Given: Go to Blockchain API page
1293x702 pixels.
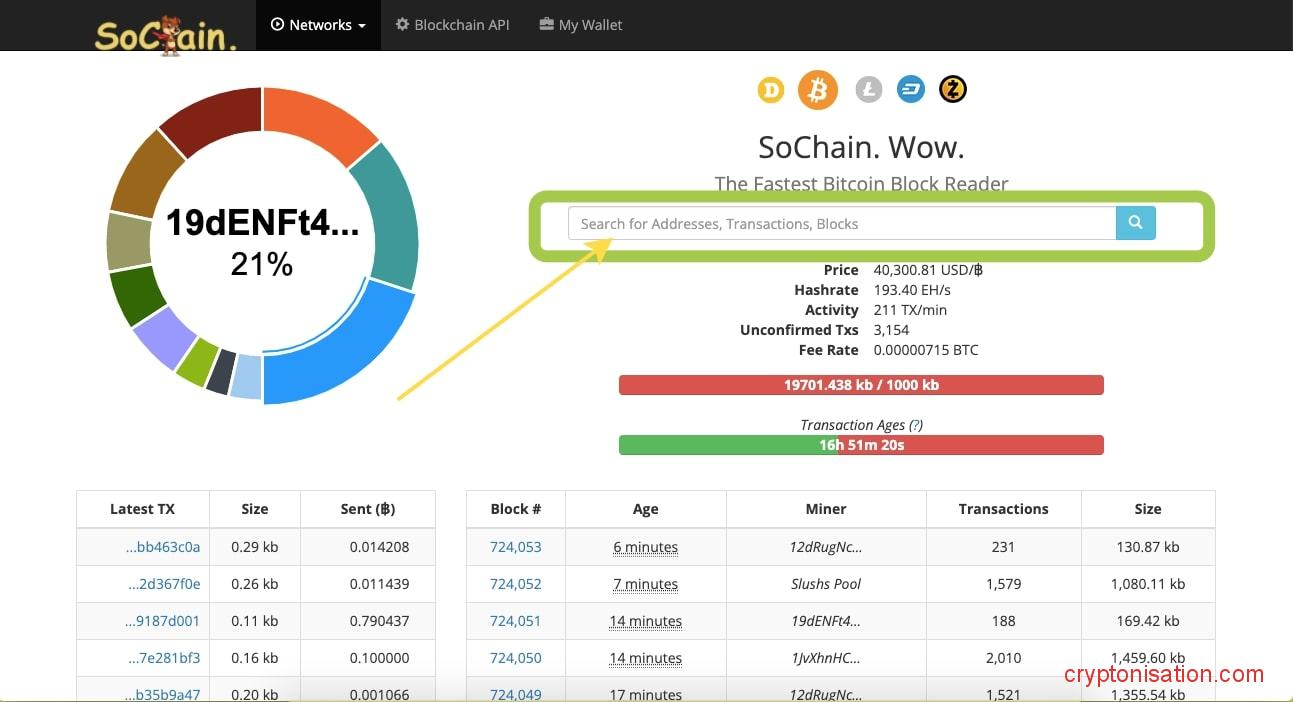Looking at the screenshot, I should pos(452,25).
